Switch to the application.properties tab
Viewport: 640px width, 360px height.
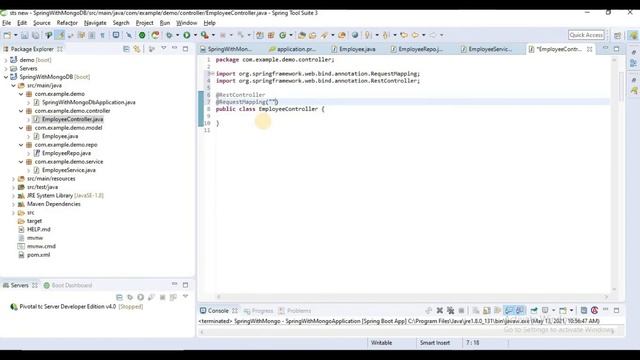point(293,49)
